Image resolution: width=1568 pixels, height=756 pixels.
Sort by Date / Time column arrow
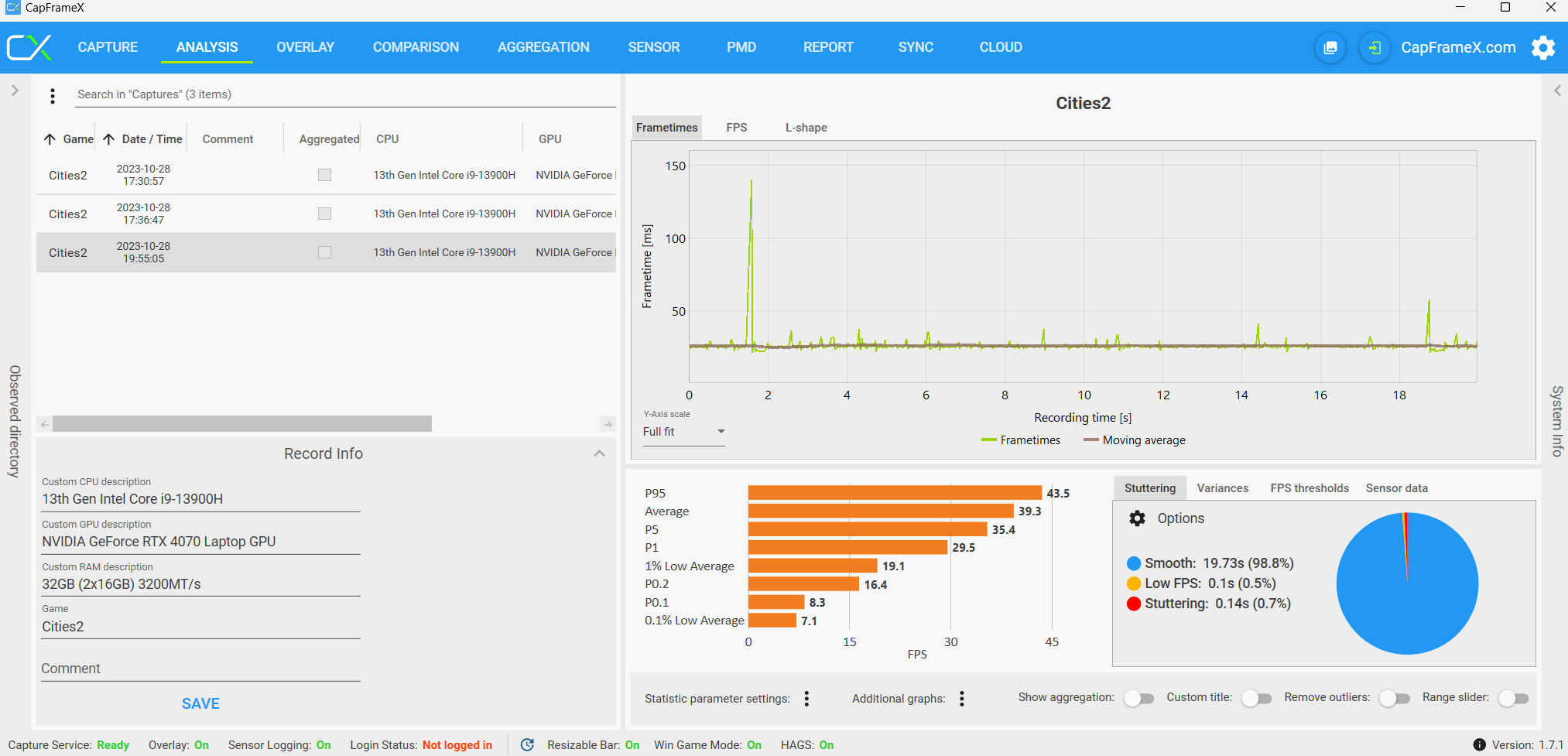pos(109,139)
